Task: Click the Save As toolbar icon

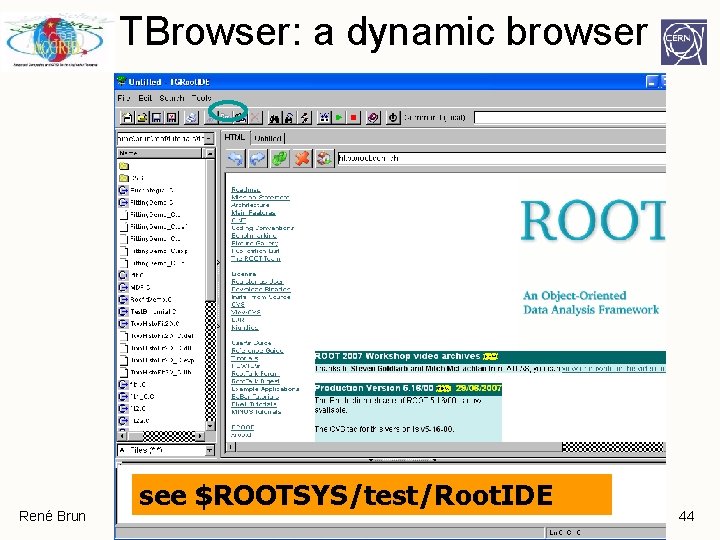Action: [x=172, y=118]
